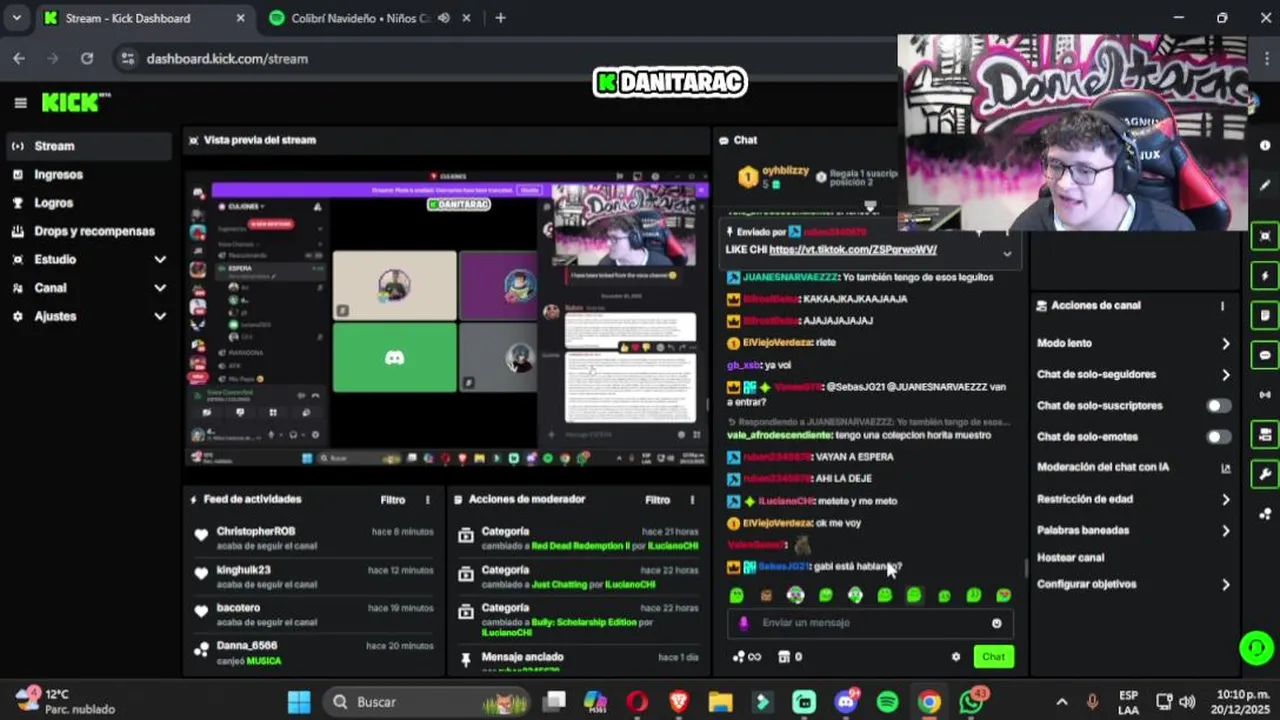Screen dimensions: 1280x720
Task: Click the Enviar un mensaje input field
Action: [870, 623]
